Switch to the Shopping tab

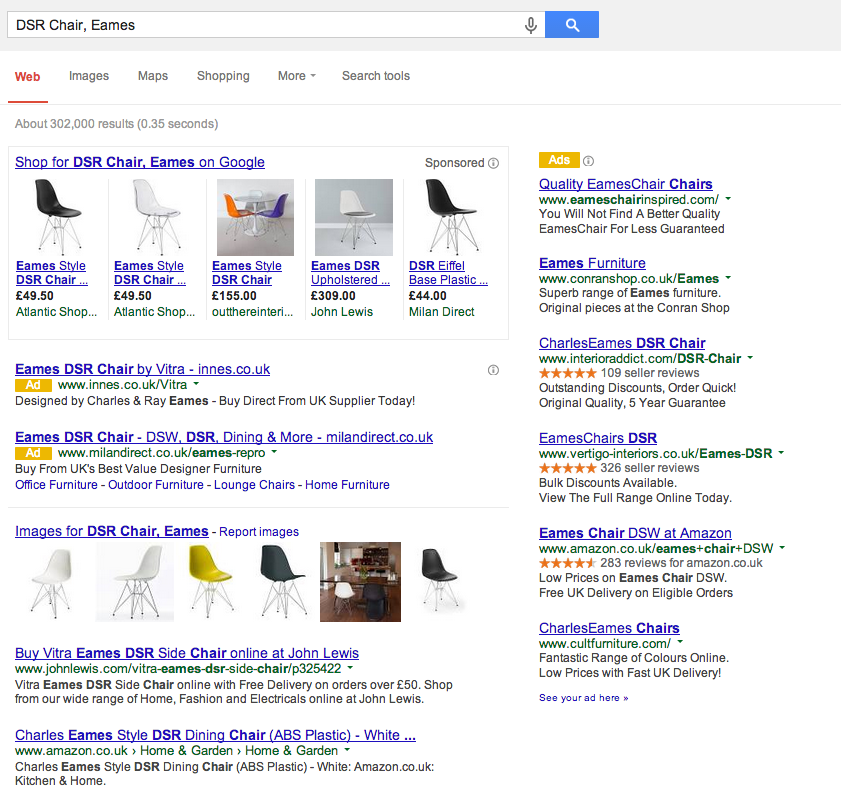click(x=223, y=76)
